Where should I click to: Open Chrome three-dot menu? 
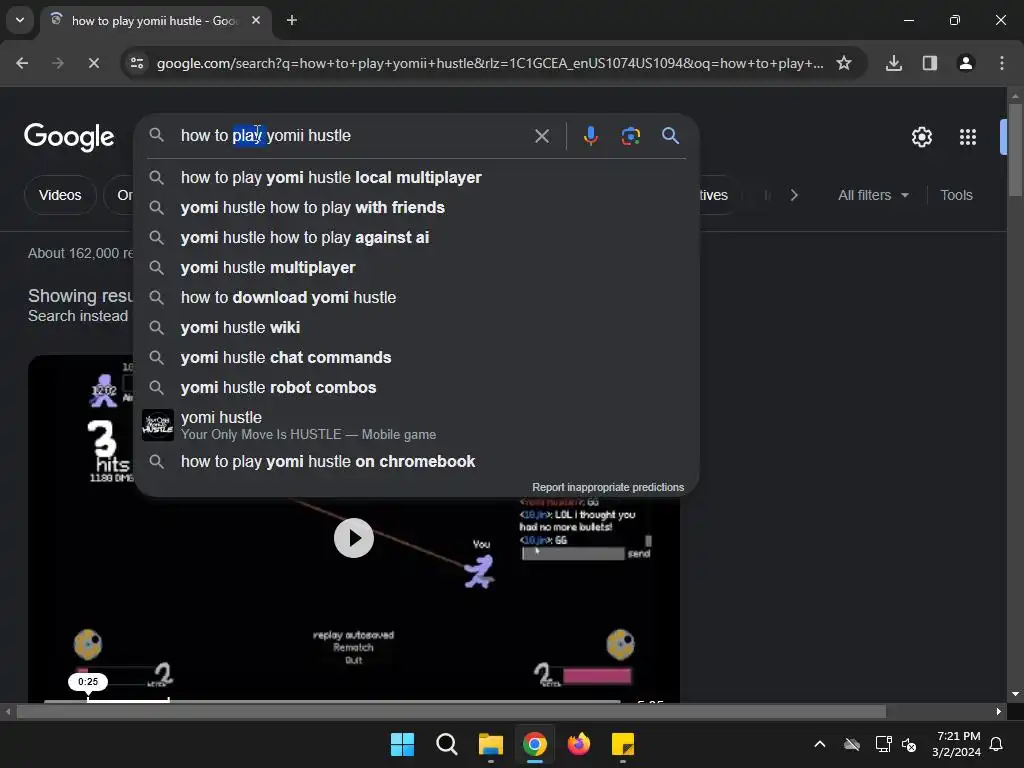(x=1001, y=63)
